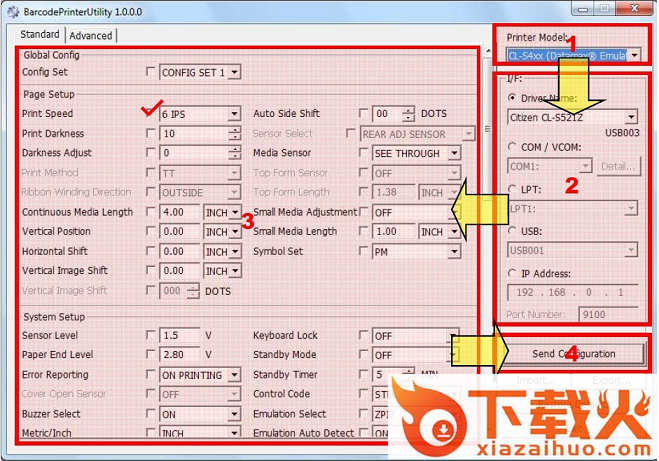659x461 pixels.
Task: Toggle the Small Media Adjustment checkbox
Action: tap(364, 211)
